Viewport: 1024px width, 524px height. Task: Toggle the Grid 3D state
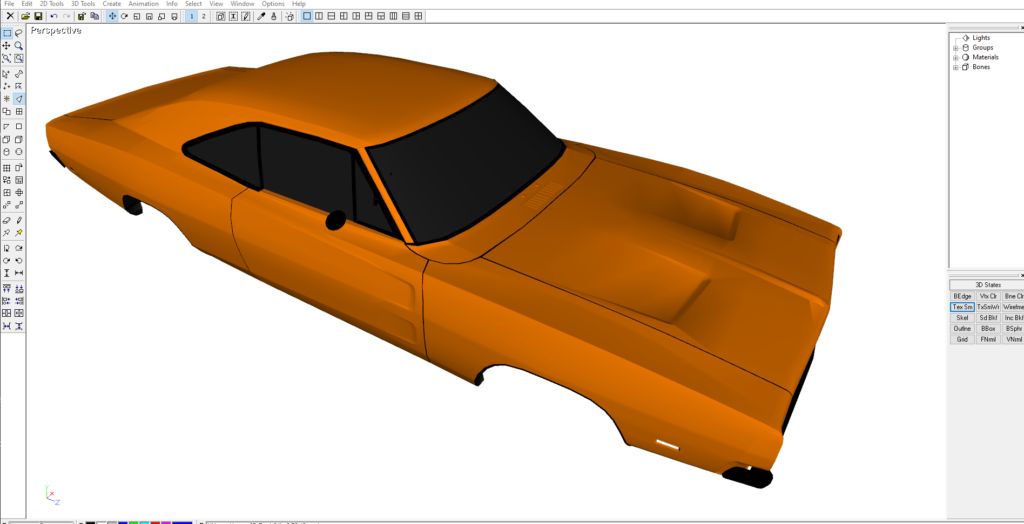coord(962,339)
